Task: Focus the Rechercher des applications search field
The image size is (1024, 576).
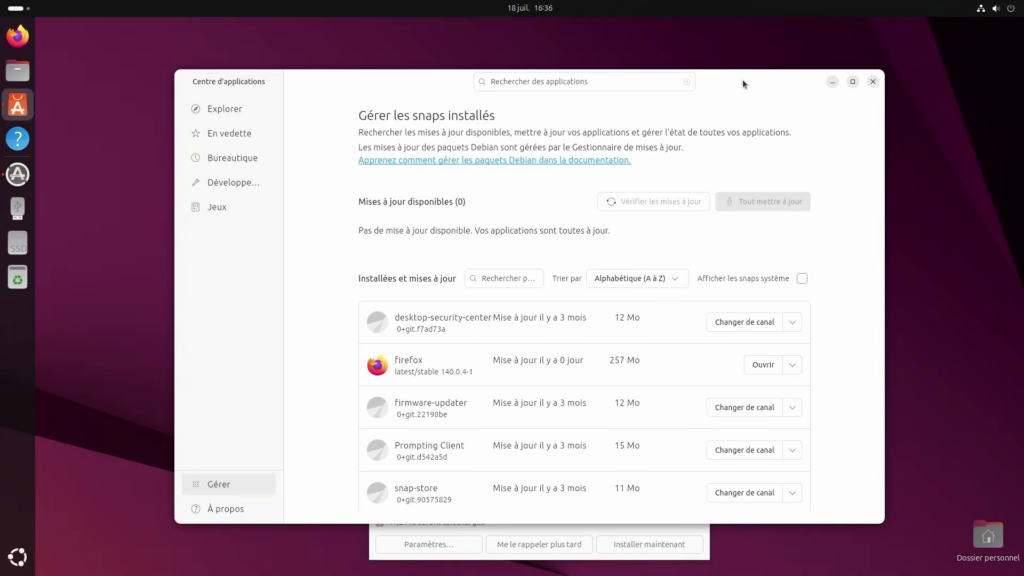Action: (585, 82)
